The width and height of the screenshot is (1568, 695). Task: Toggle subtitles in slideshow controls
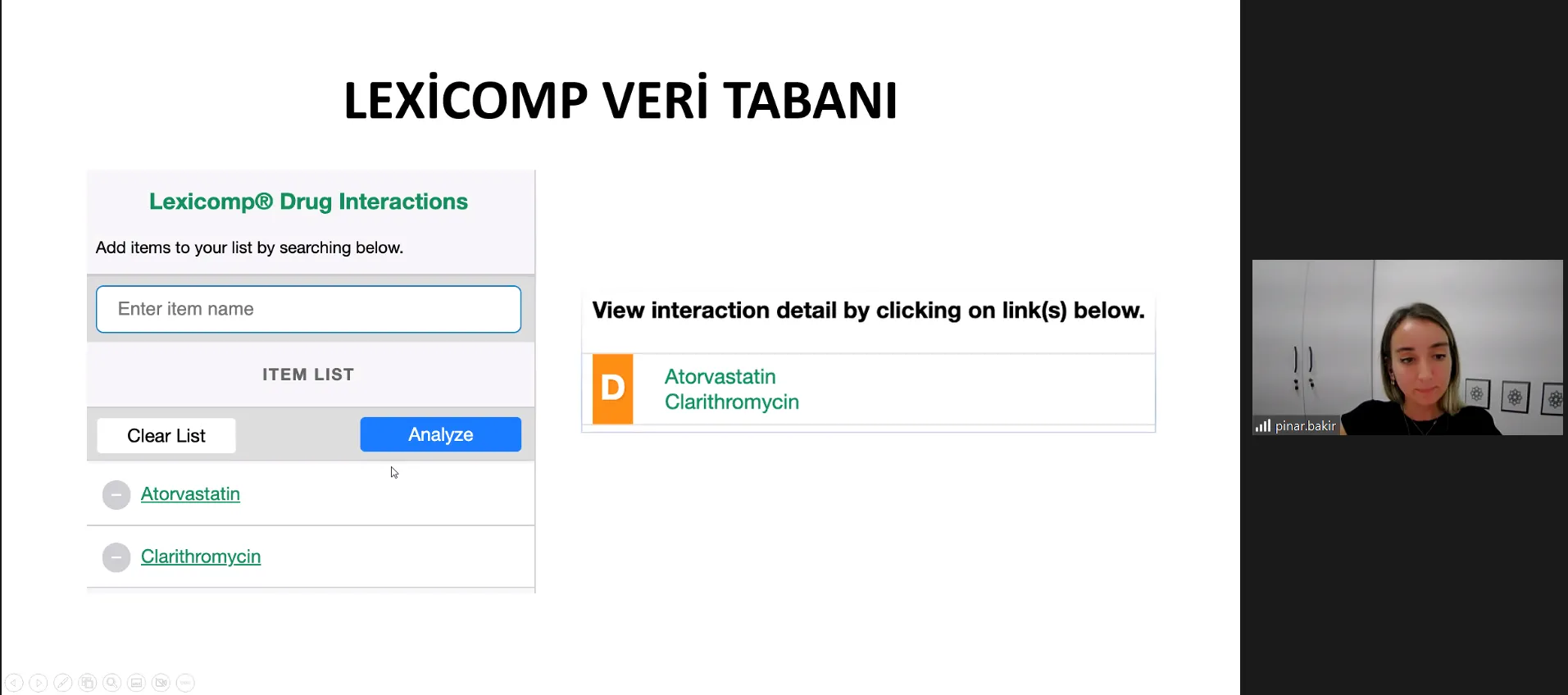pos(137,683)
